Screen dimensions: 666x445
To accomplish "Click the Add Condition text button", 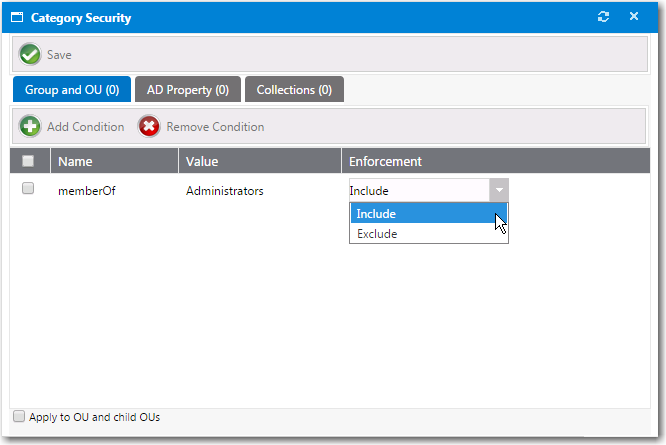I will click(x=86, y=127).
